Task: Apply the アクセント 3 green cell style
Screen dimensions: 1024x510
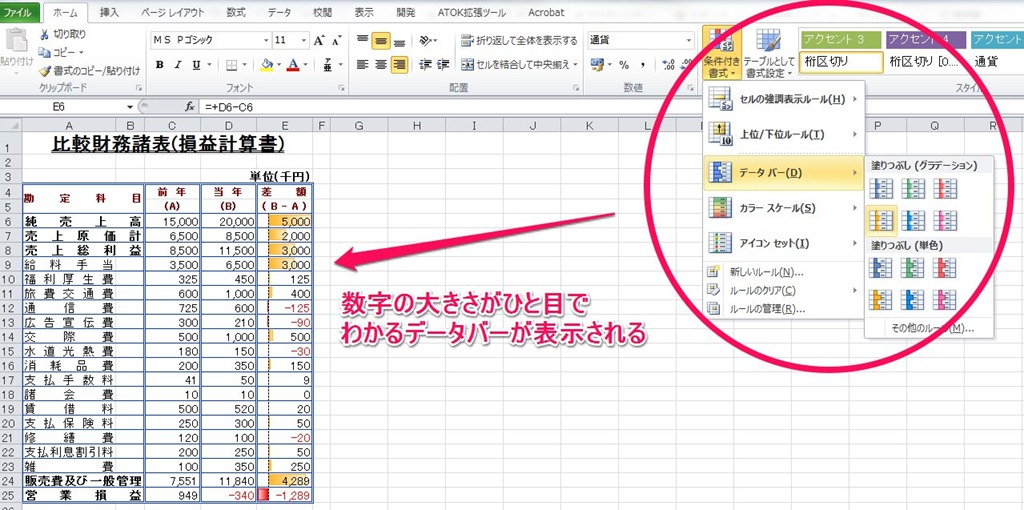Action: click(840, 39)
